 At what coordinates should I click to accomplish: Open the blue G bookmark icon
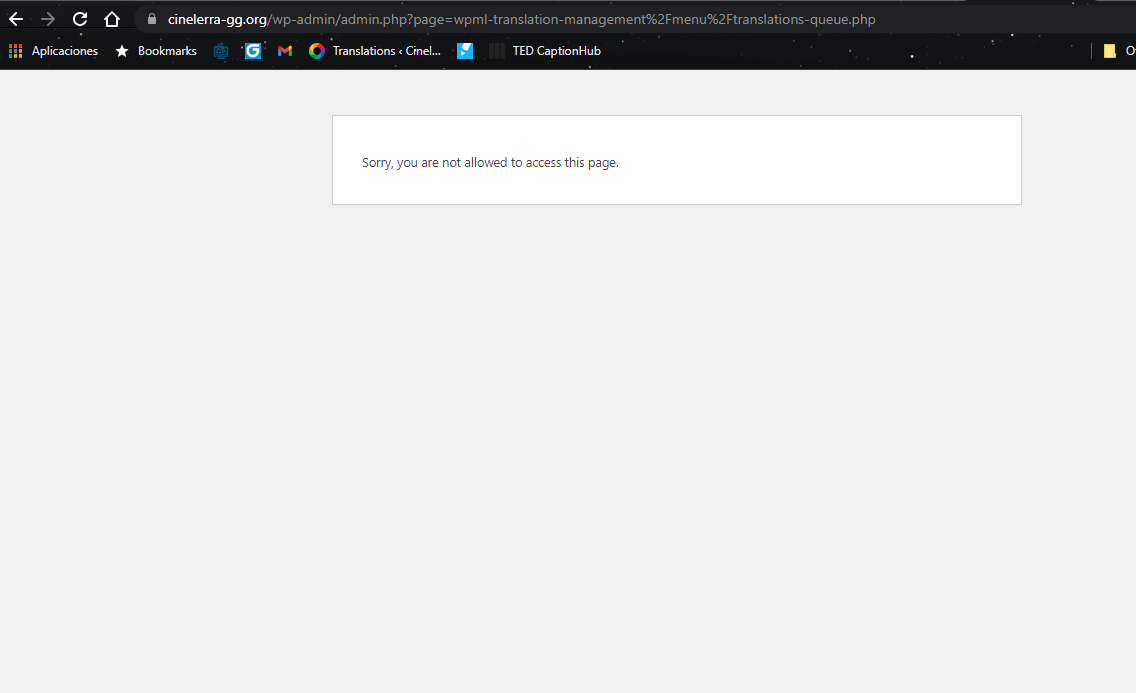click(253, 51)
